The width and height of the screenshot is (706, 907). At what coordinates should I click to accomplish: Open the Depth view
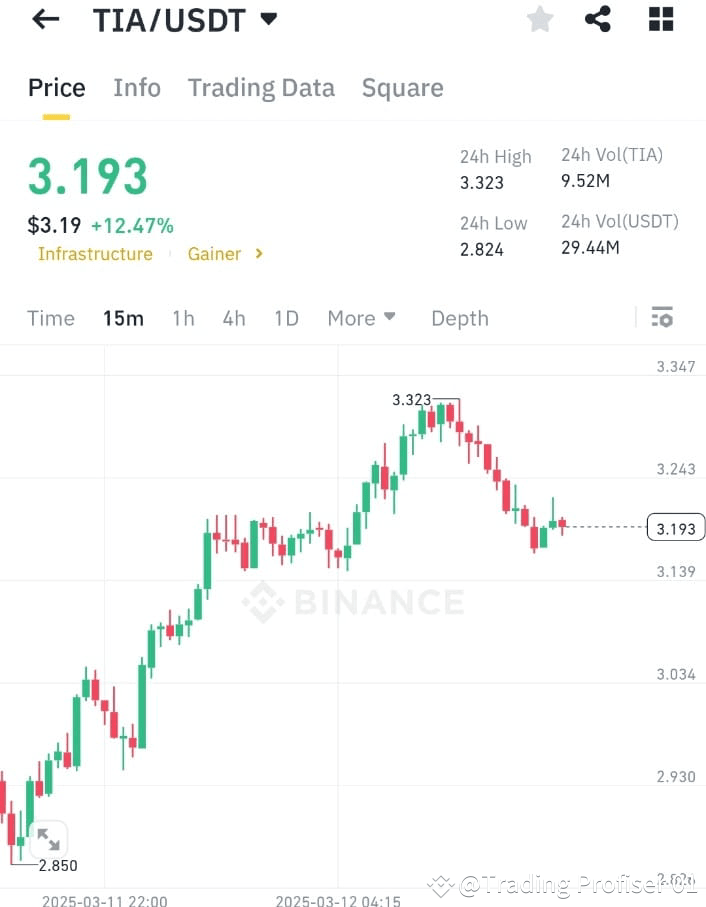coord(459,318)
